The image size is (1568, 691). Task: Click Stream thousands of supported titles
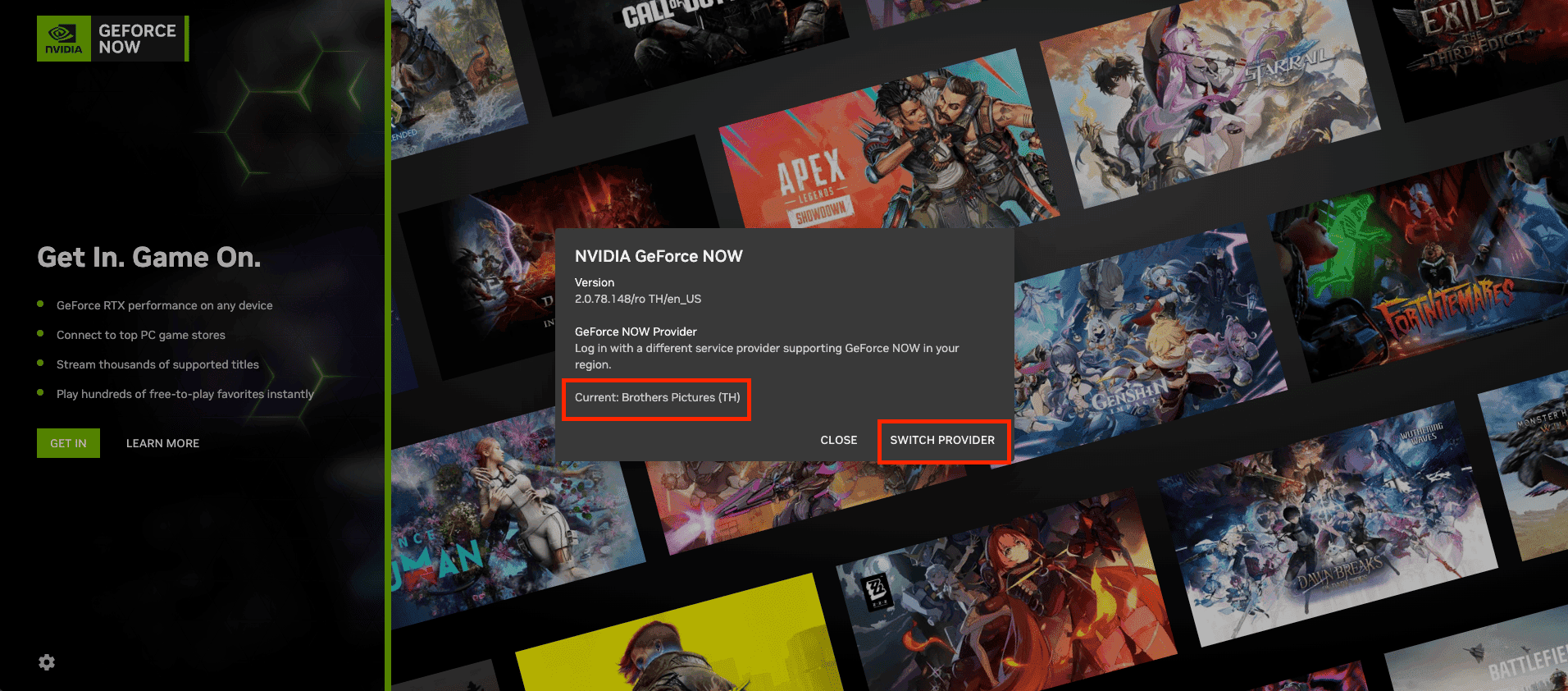pos(157,364)
